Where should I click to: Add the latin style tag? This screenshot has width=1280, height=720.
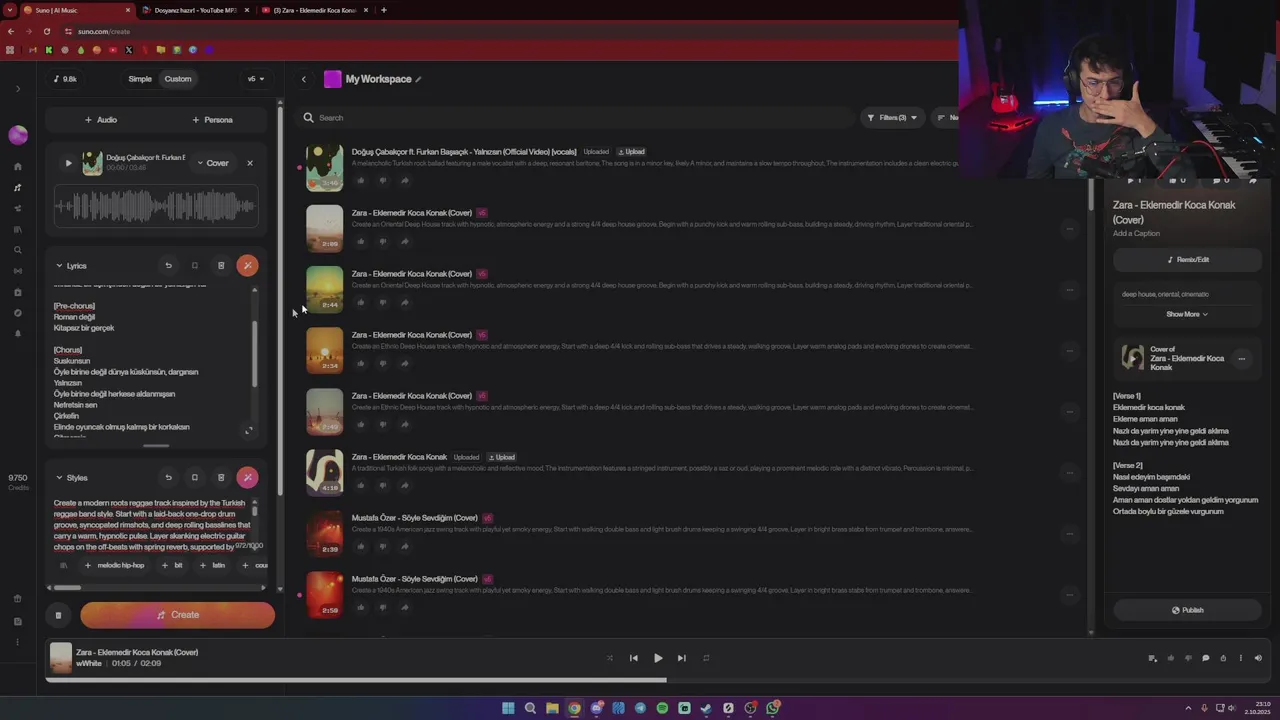coord(212,565)
